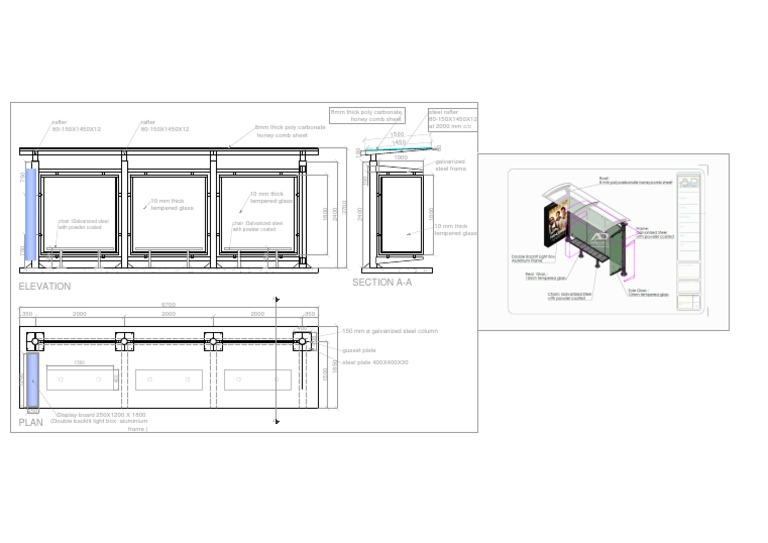The height and width of the screenshot is (543, 768).
Task: Select the boxed 'steel rafter 80-150X1450X12' note
Action: pyautogui.click(x=453, y=119)
